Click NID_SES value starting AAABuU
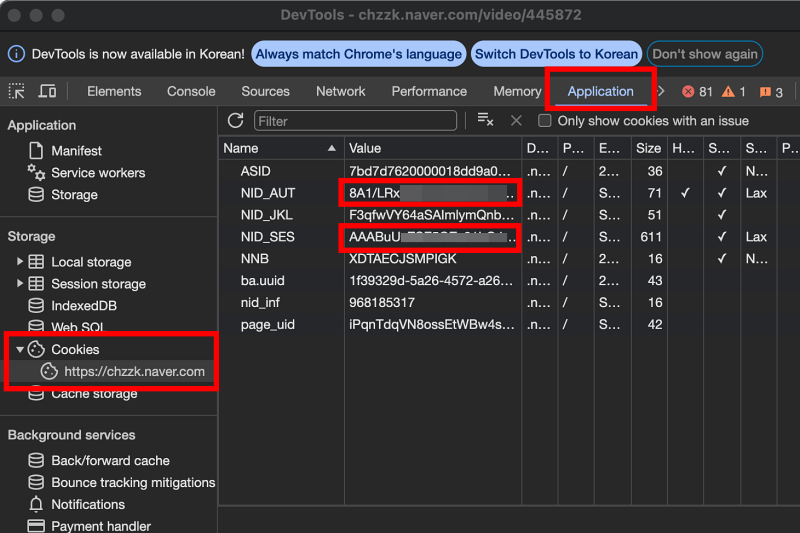Viewport: 800px width, 533px height. click(x=432, y=237)
